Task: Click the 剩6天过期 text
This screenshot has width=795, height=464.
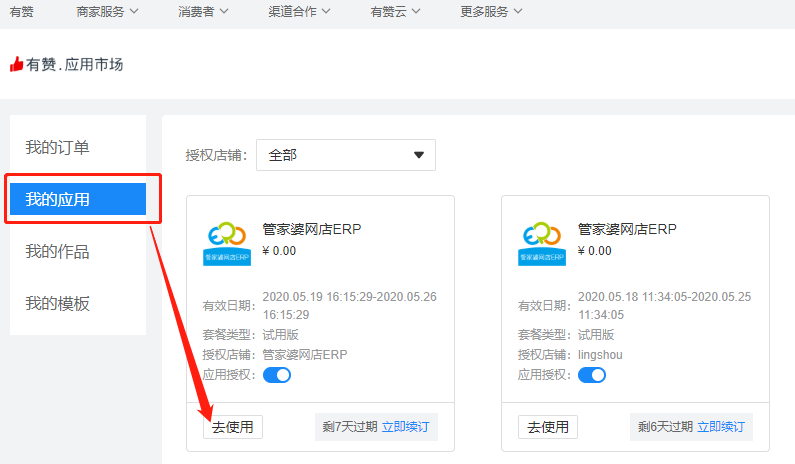Action: [665, 427]
